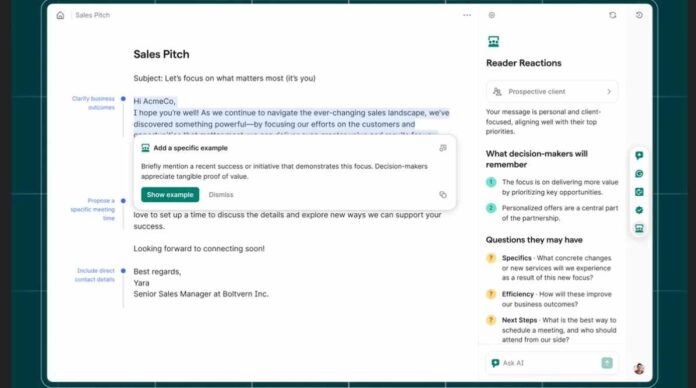The image size is (696, 388).
Task: Show example for the suggestion
Action: pos(170,194)
